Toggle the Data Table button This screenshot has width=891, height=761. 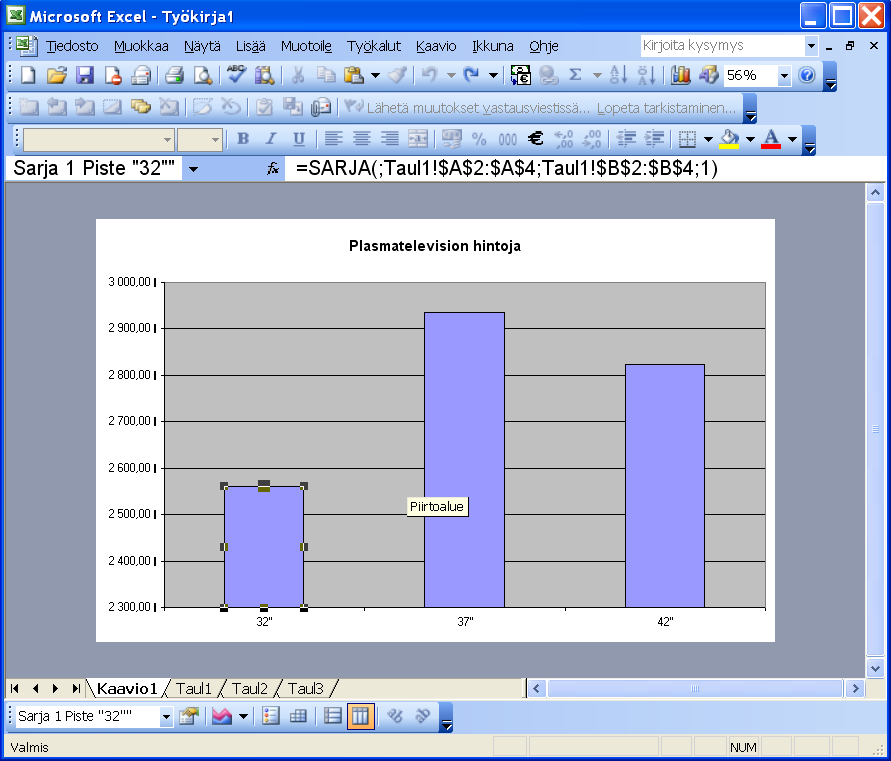coord(298,716)
